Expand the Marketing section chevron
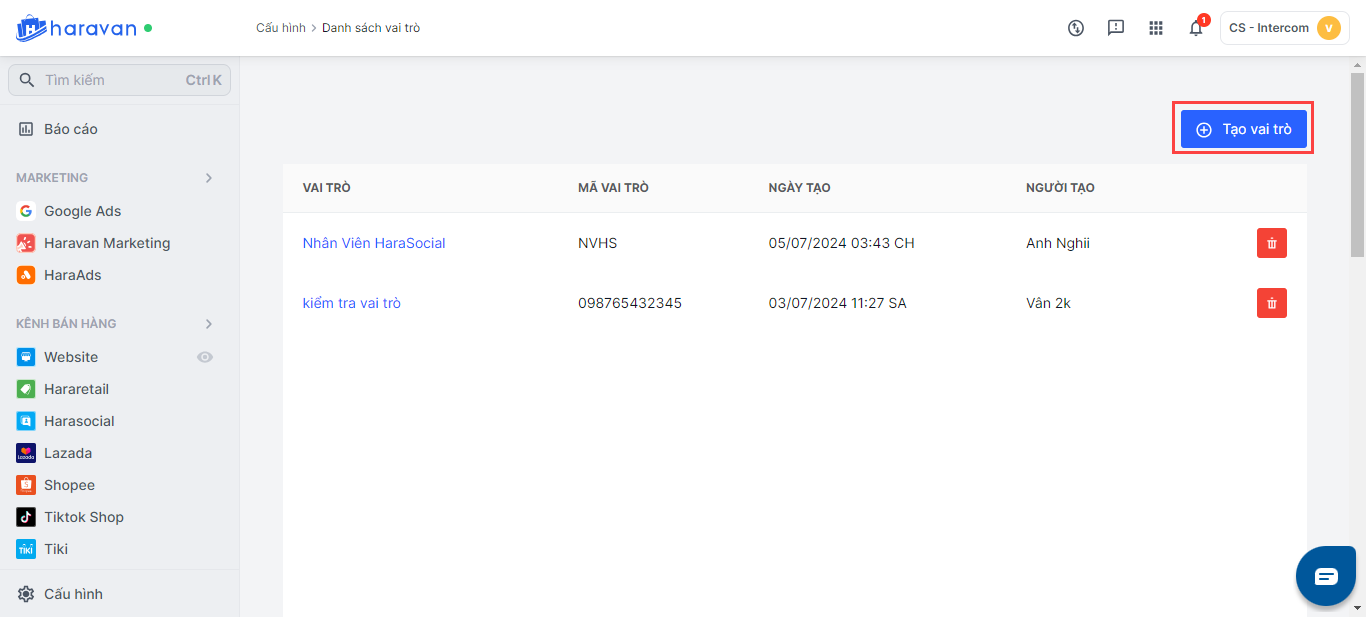 point(209,178)
